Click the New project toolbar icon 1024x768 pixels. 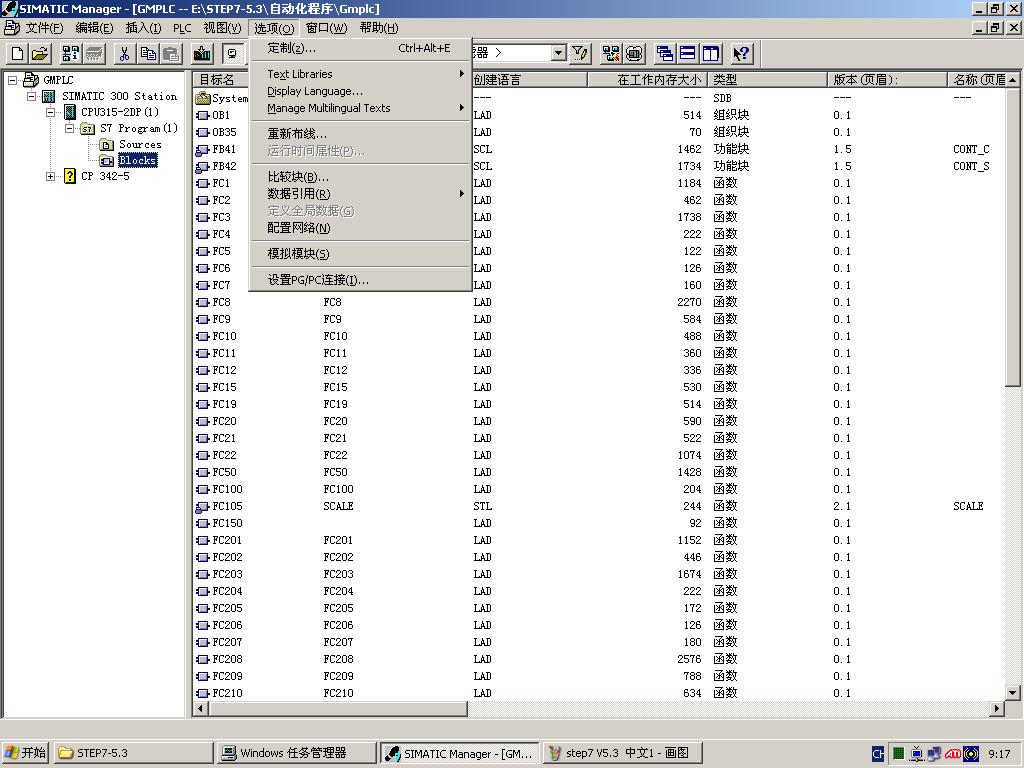click(18, 54)
